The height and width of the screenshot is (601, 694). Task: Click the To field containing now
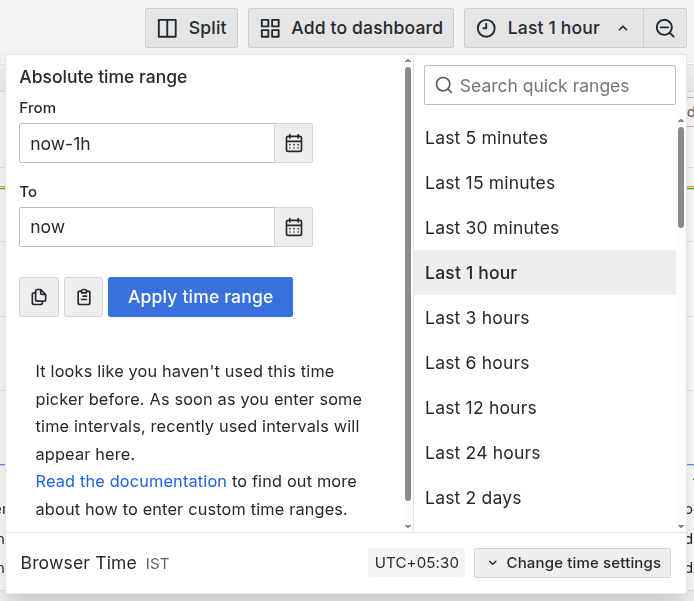point(147,227)
